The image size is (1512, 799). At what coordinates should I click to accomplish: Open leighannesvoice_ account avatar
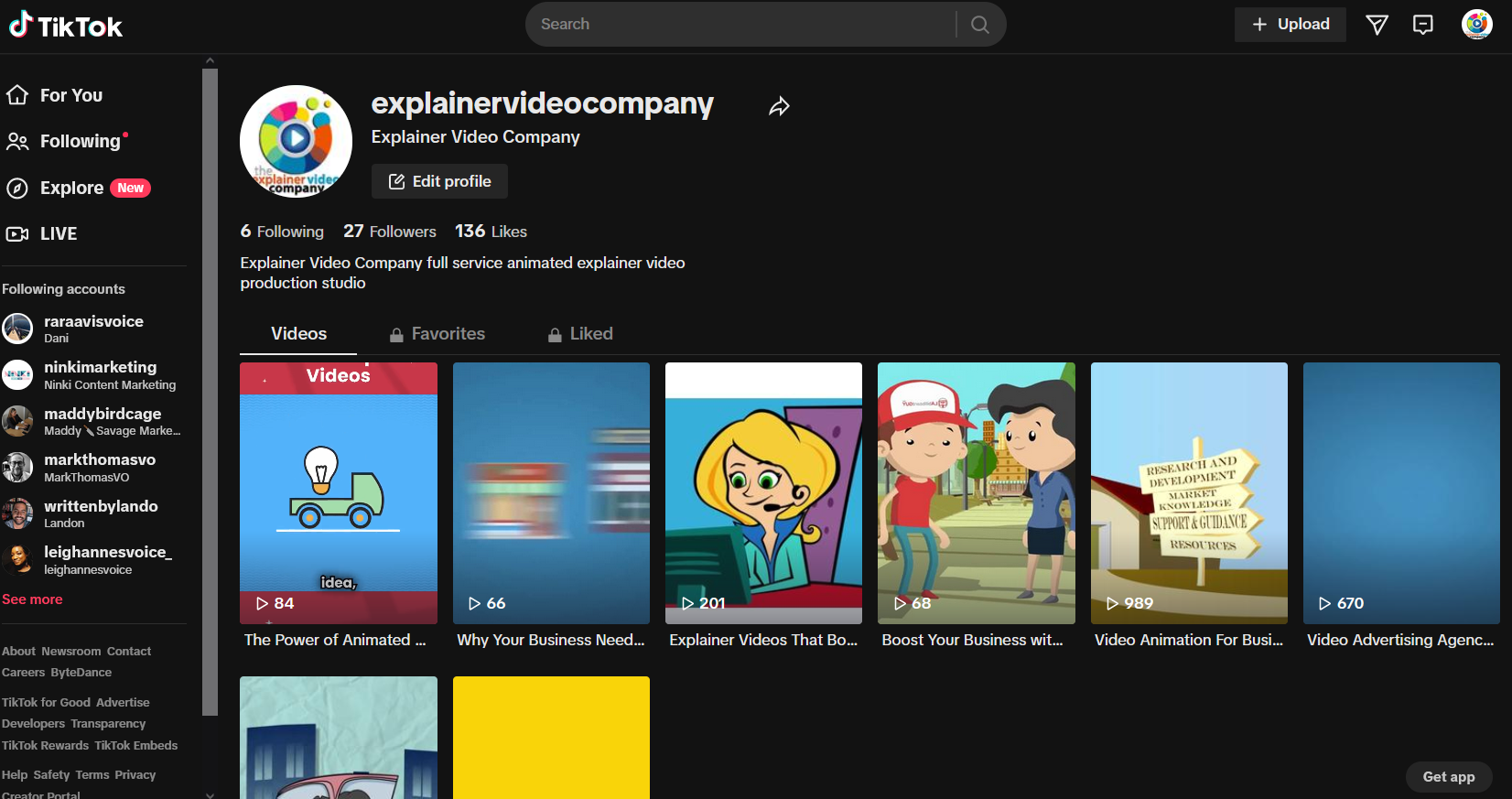click(x=17, y=560)
